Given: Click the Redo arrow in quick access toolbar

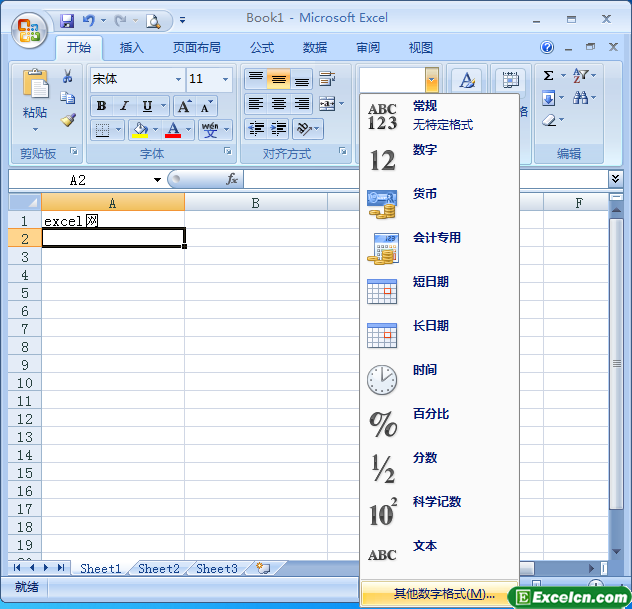Looking at the screenshot, I should (x=120, y=20).
